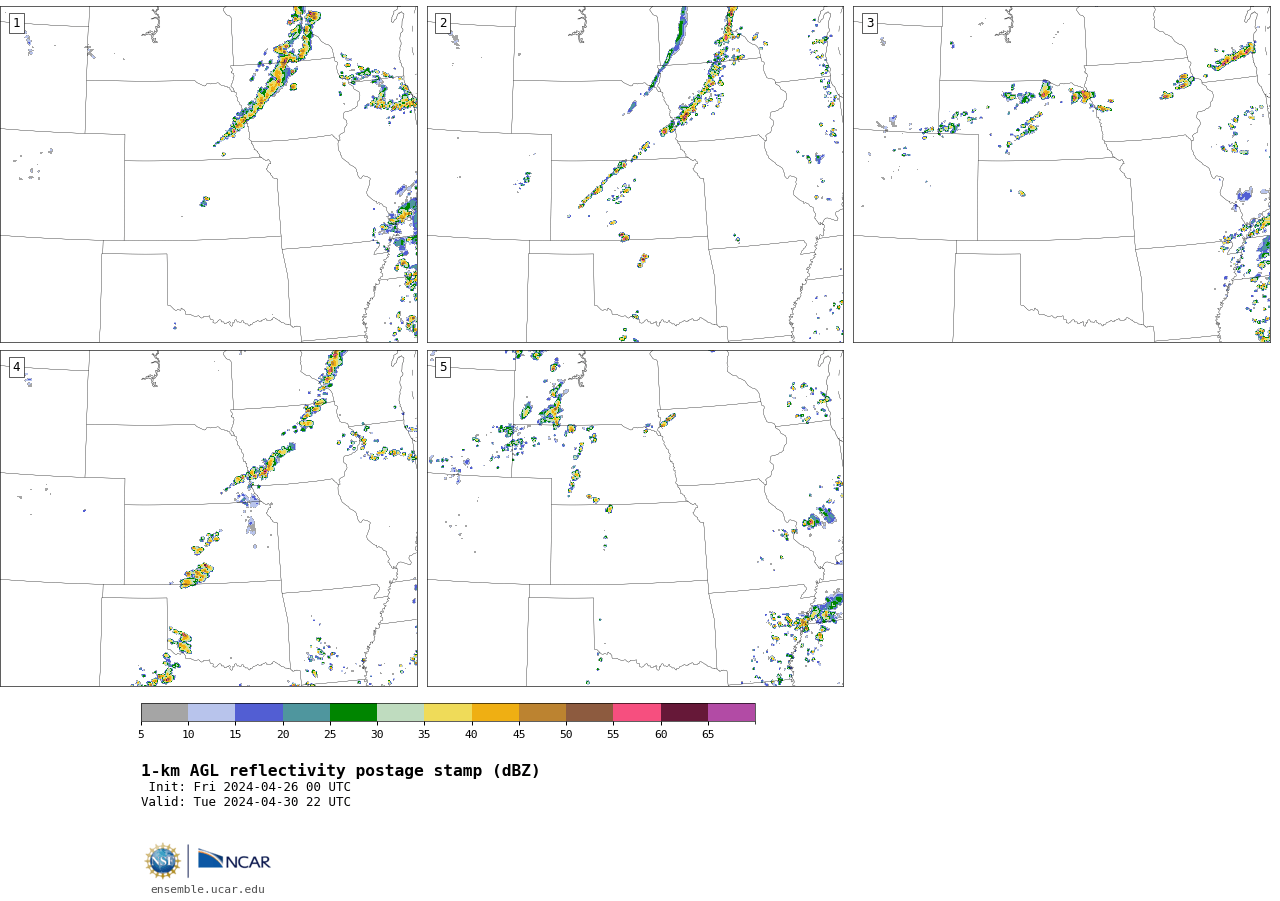Click the blue 15-20 dBZ swatch
The width and height of the screenshot is (1280, 901).
(x=259, y=713)
